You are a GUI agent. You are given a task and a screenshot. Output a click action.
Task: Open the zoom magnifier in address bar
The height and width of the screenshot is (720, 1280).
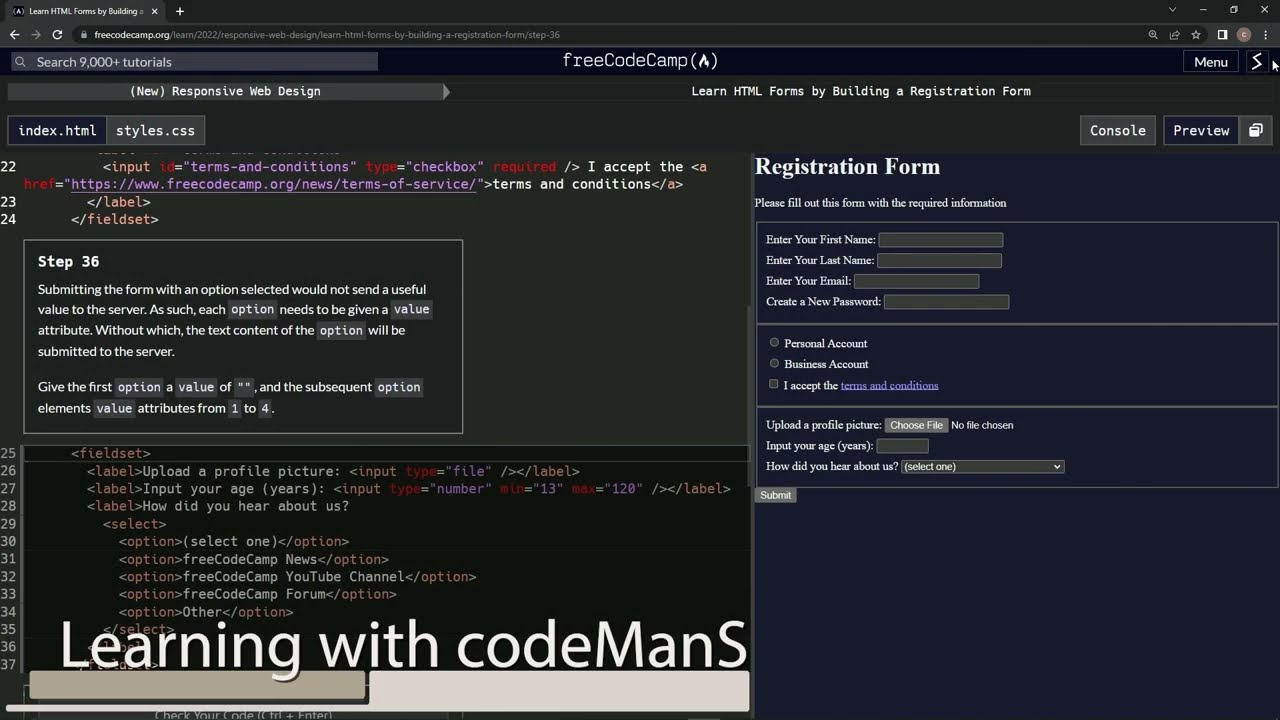(x=1153, y=34)
